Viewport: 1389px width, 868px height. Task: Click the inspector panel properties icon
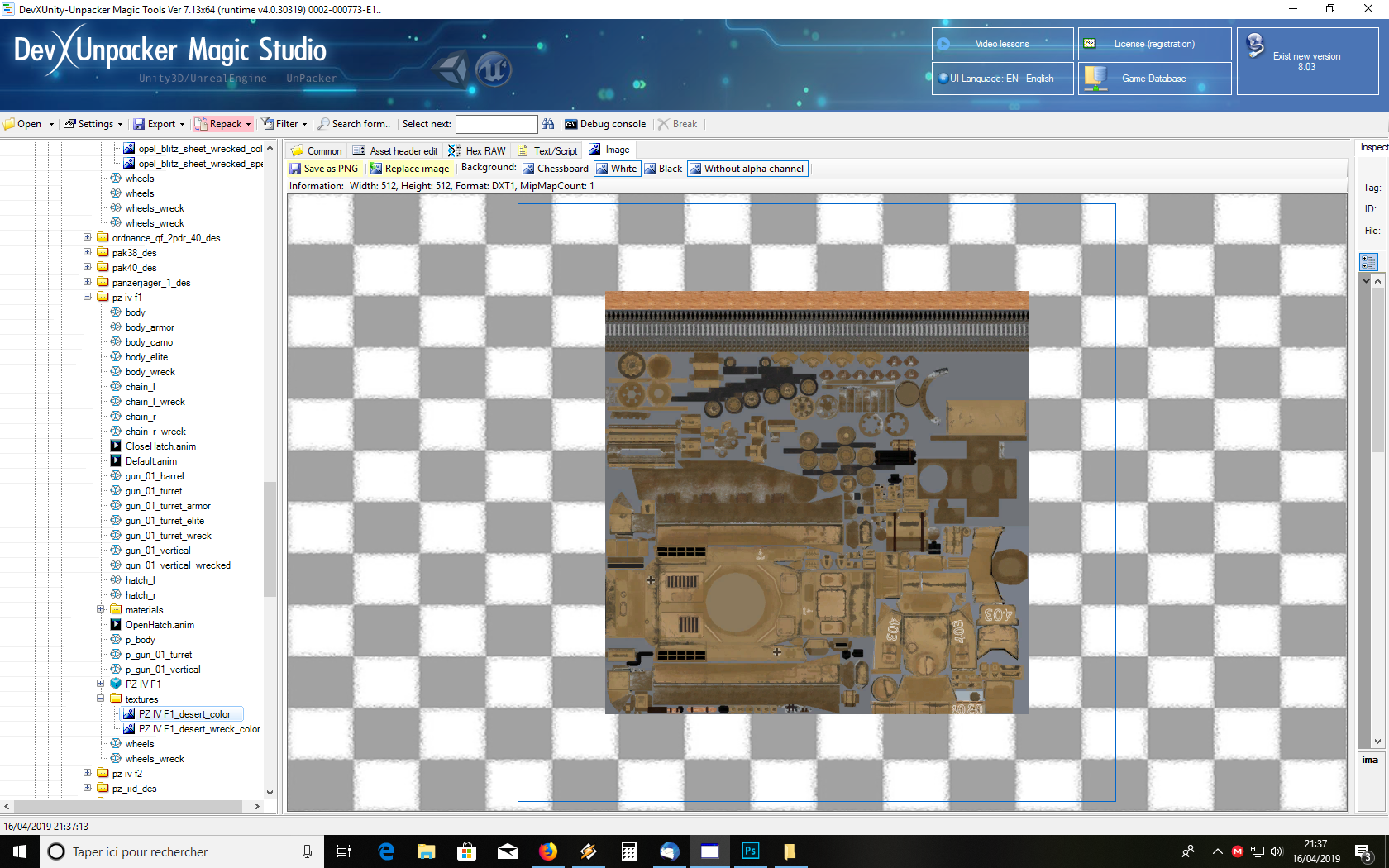[1368, 262]
